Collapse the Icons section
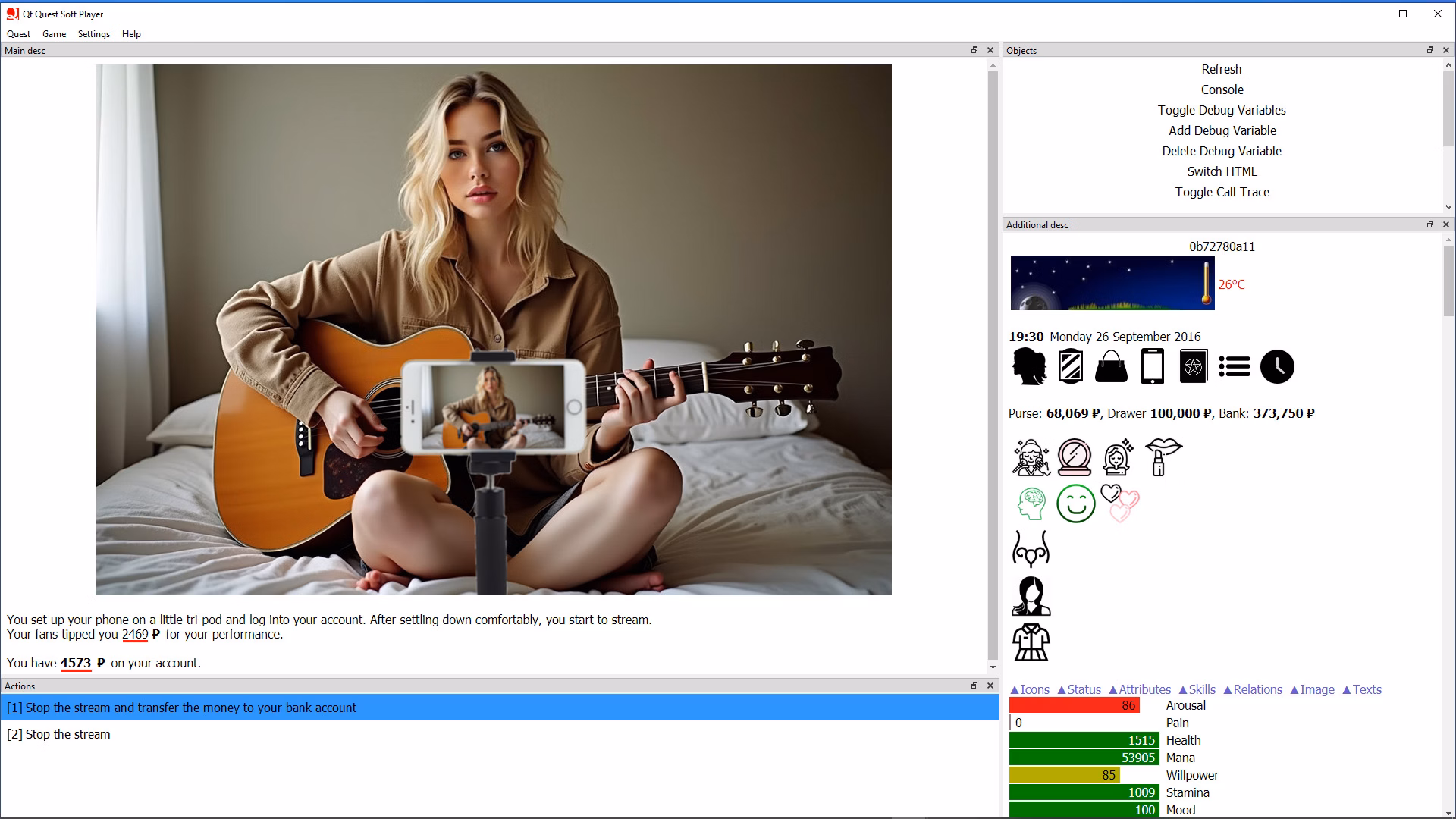 click(1029, 689)
